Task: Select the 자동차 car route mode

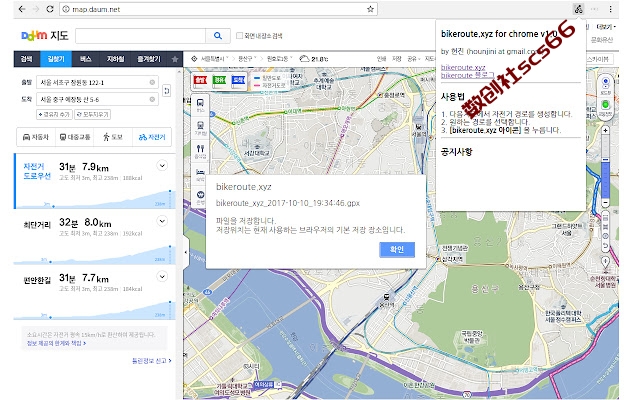Action: pyautogui.click(x=36, y=137)
